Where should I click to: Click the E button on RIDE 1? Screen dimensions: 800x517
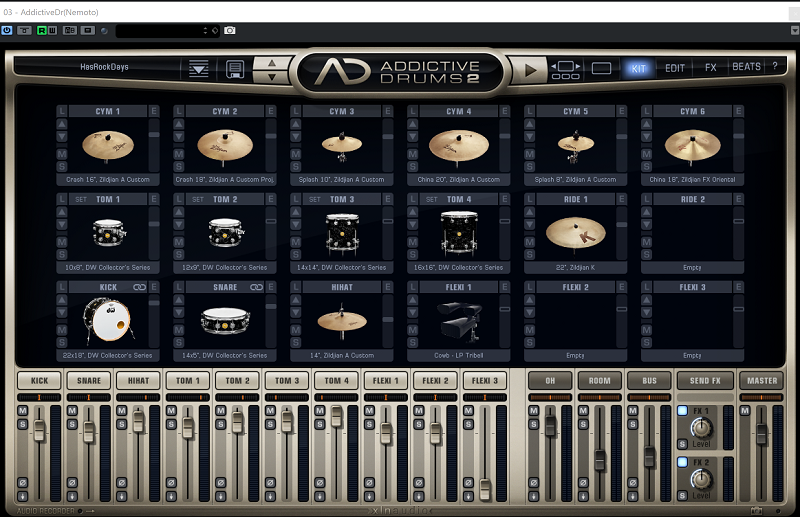tap(621, 199)
